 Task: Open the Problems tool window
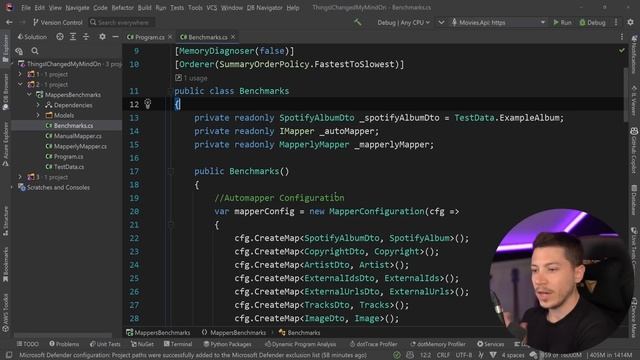(x=64, y=344)
